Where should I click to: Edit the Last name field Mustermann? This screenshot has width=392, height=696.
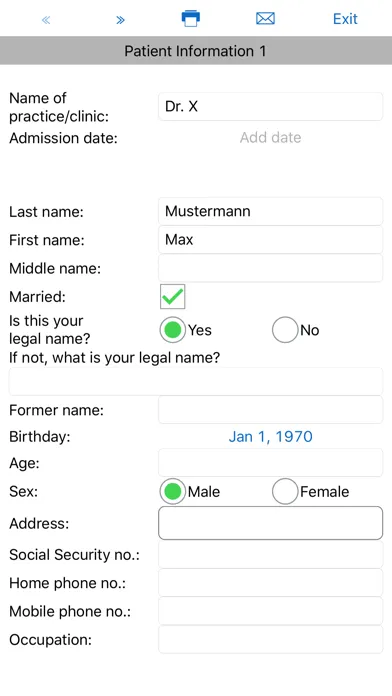click(270, 211)
